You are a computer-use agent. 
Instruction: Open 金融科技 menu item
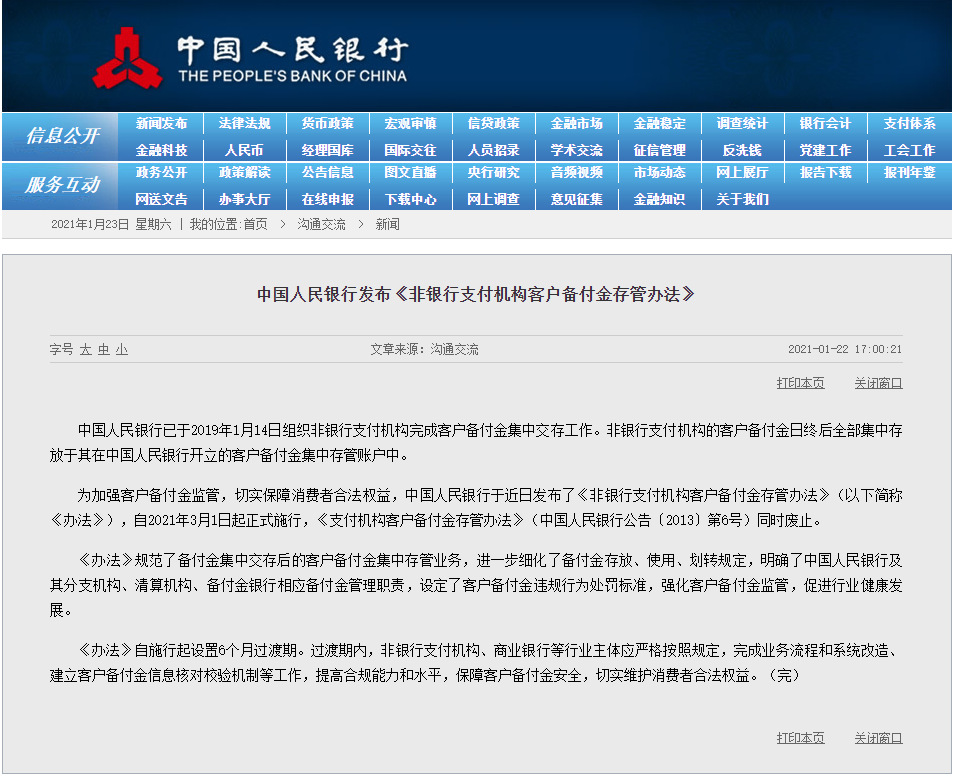(161, 150)
